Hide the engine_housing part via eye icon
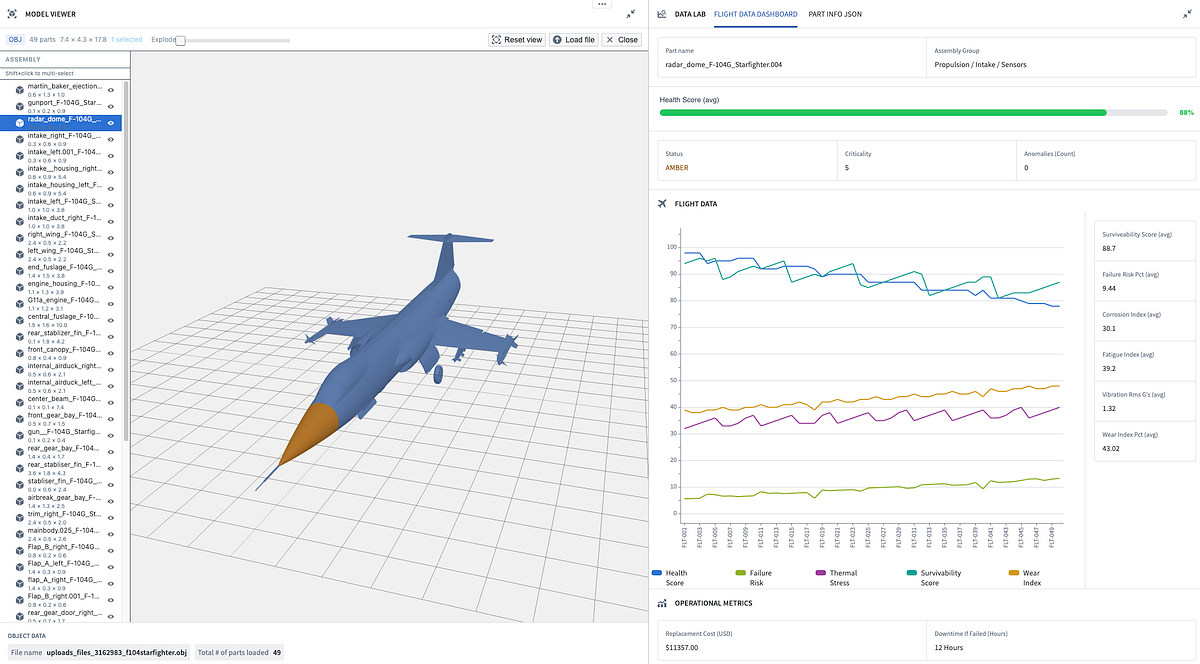Image resolution: width=1200 pixels, height=664 pixels. click(111, 287)
